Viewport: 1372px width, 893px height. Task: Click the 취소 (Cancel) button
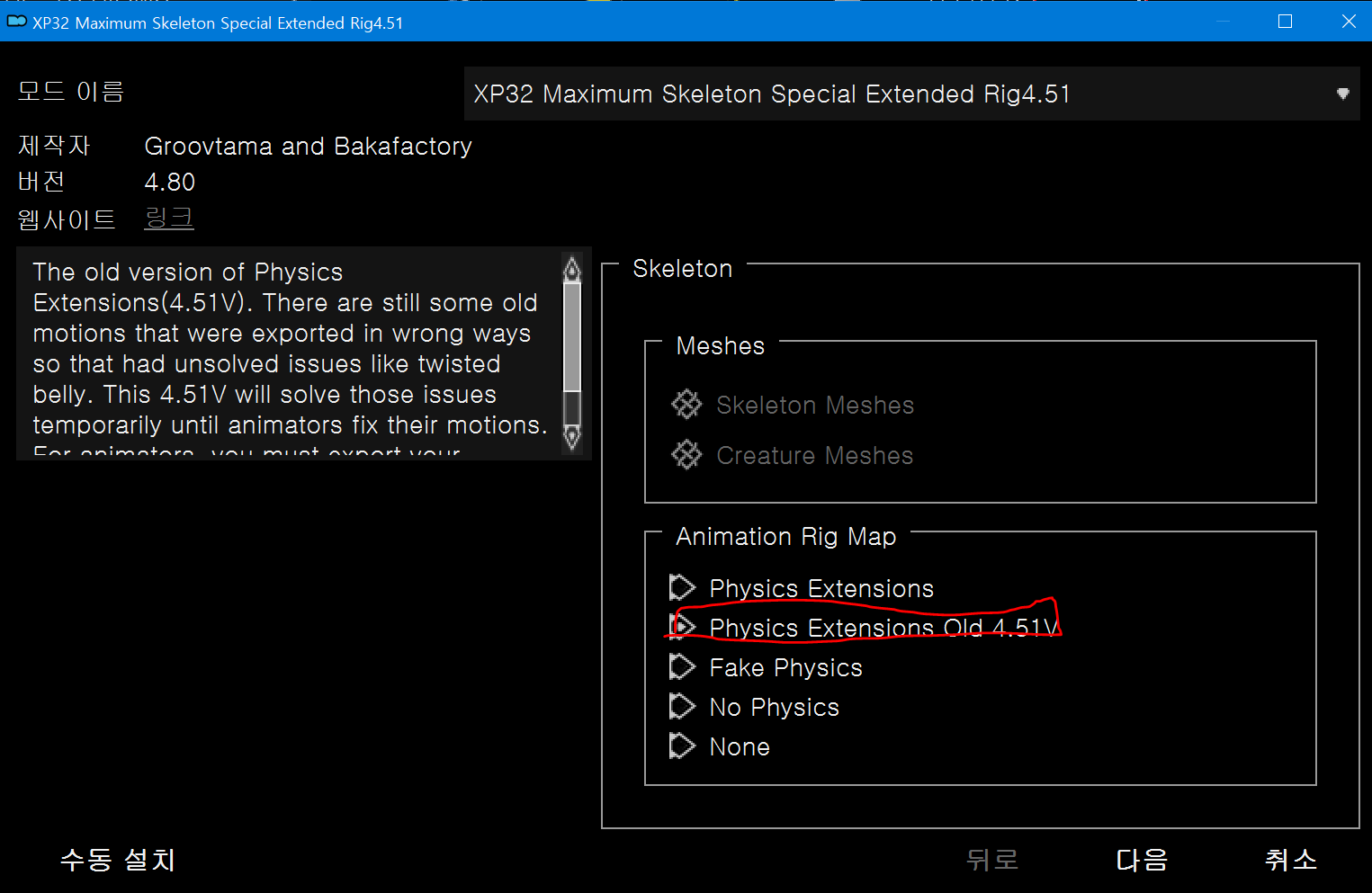click(x=1291, y=860)
